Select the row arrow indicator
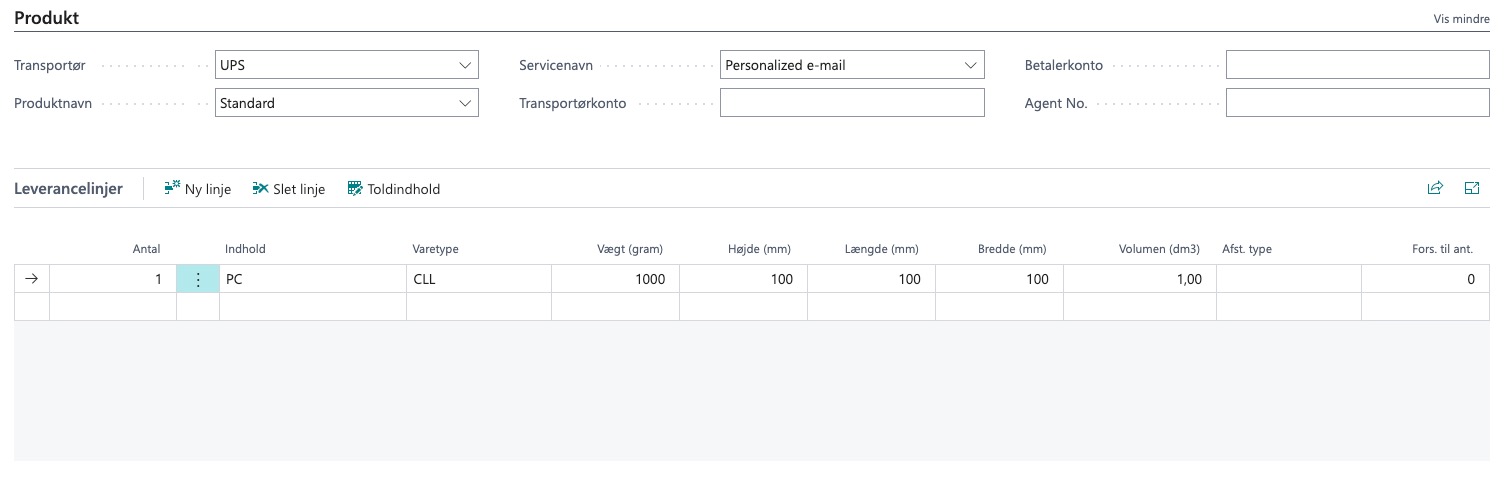This screenshot has width=1505, height=479. click(31, 280)
